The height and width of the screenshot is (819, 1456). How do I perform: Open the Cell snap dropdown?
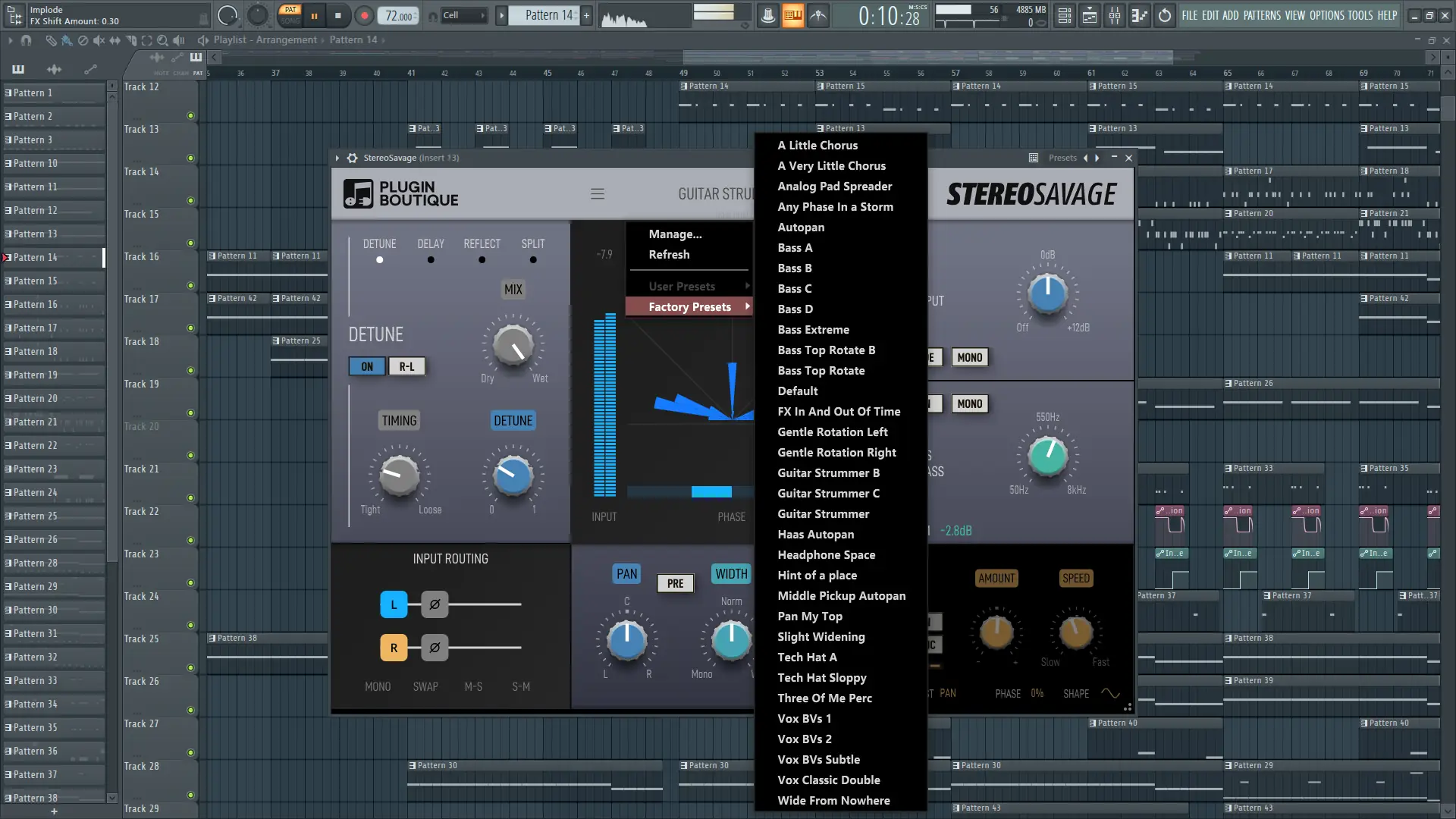[463, 15]
